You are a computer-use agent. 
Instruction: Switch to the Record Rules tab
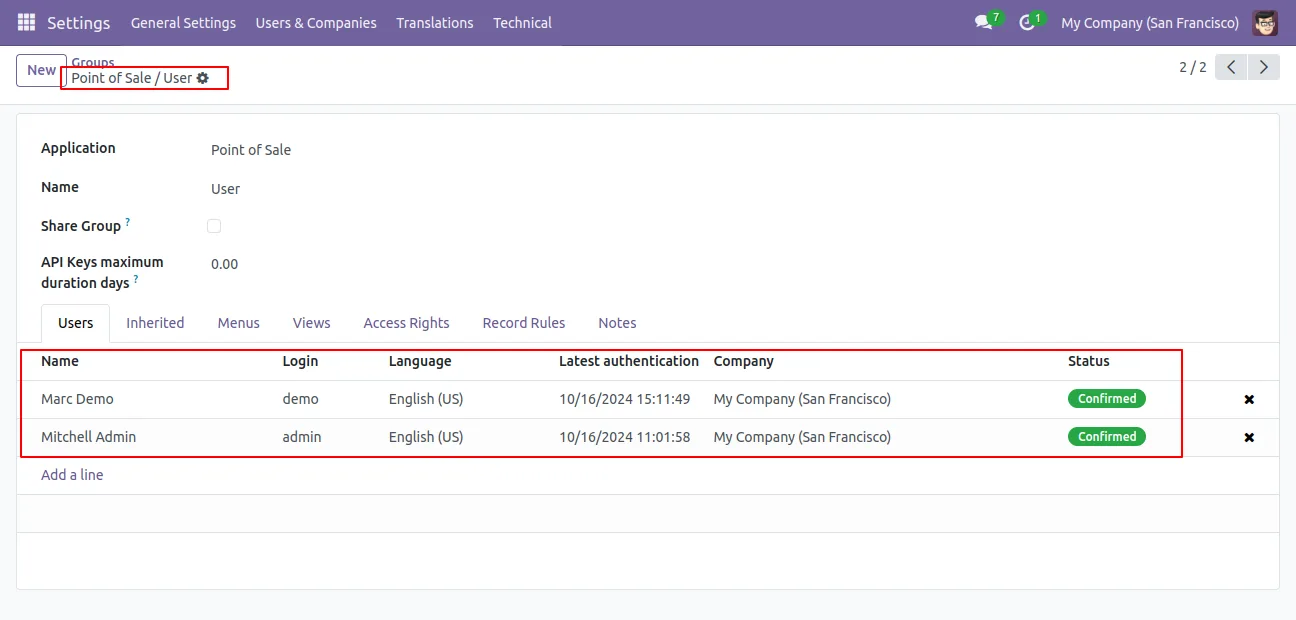pos(524,323)
